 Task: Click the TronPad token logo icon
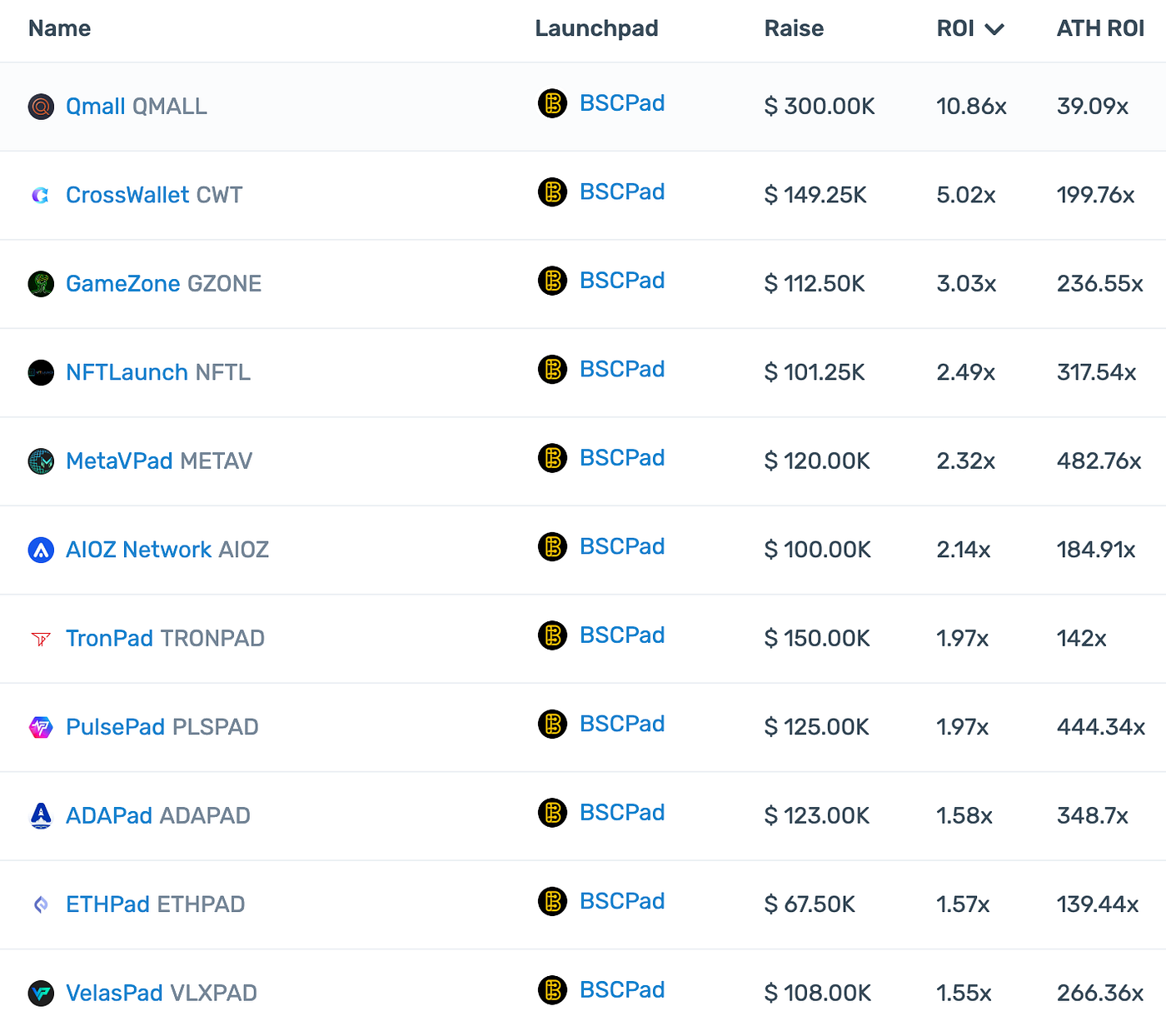click(x=41, y=639)
